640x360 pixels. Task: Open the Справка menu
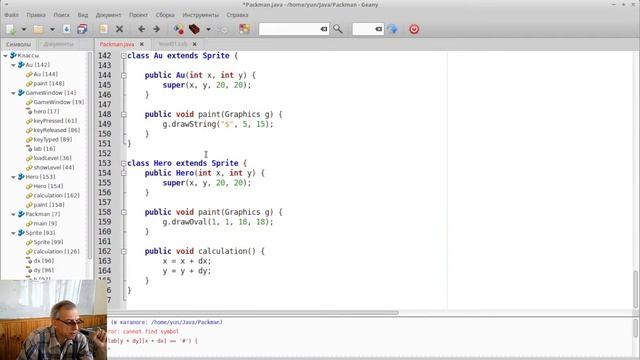click(x=237, y=15)
